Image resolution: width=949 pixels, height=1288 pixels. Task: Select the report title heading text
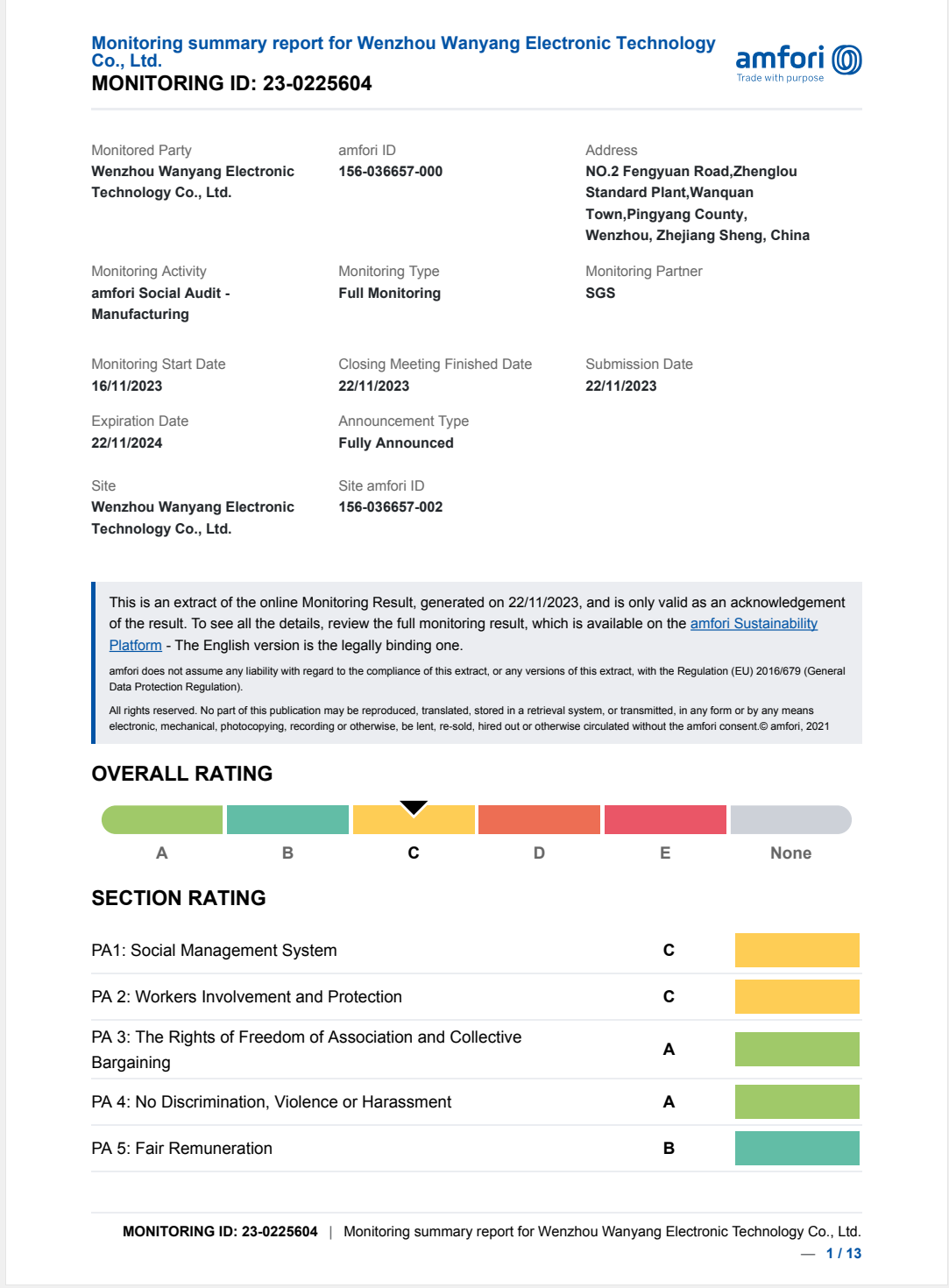coord(403,52)
